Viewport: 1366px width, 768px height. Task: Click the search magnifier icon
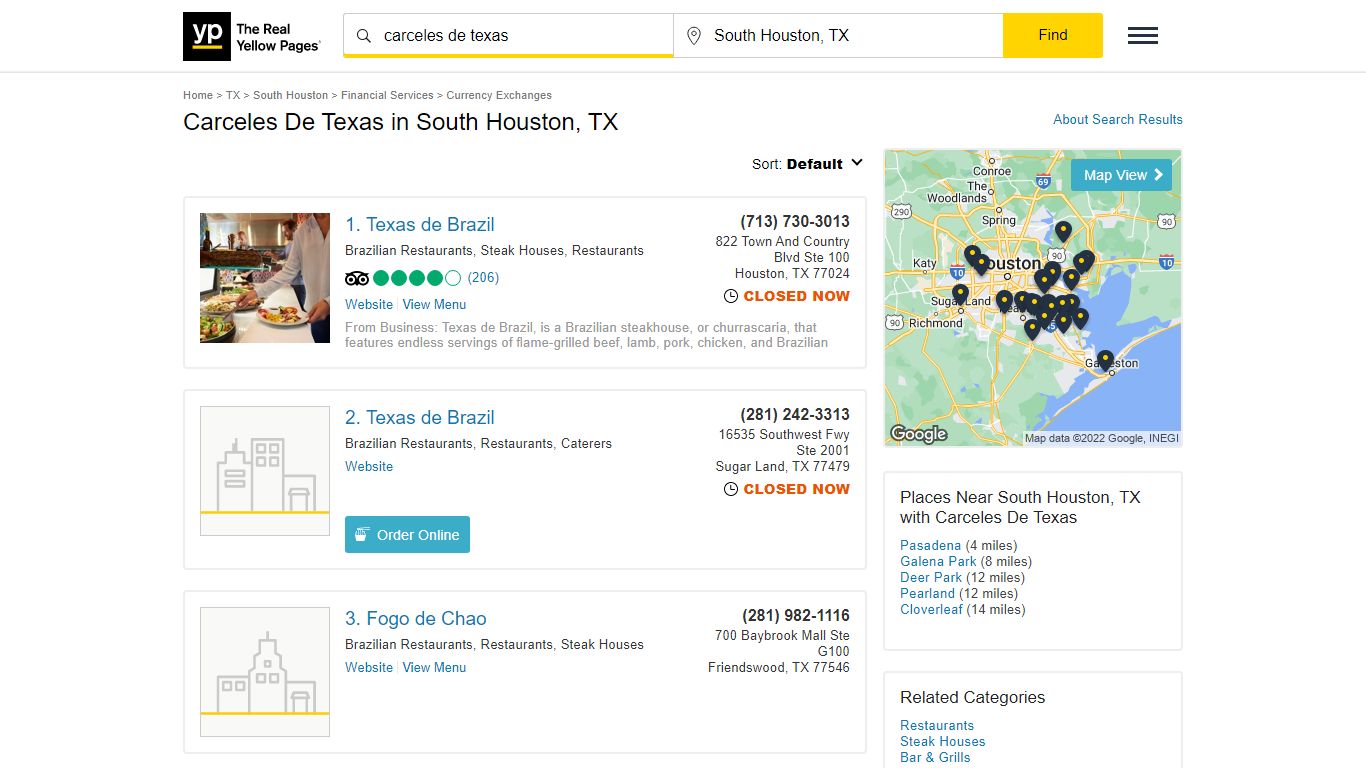pos(364,36)
